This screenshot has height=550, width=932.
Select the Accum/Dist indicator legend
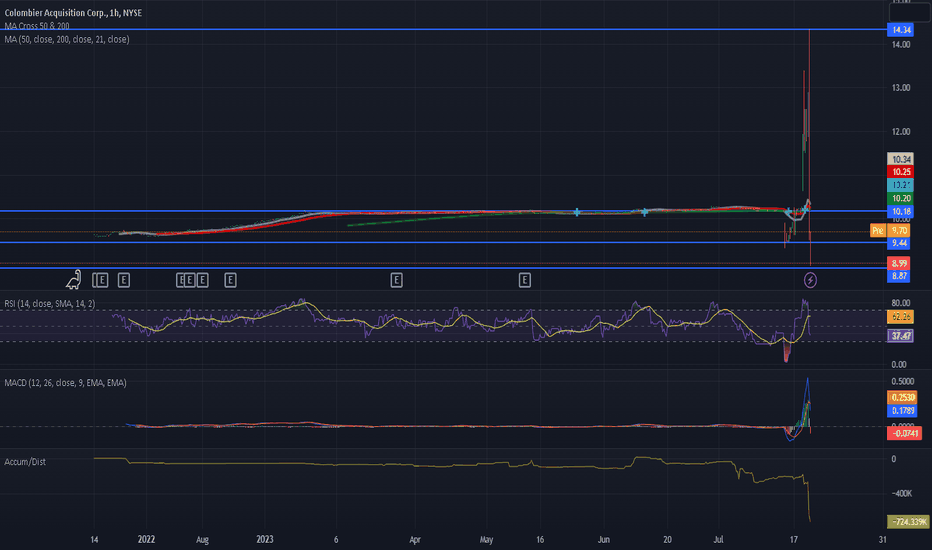click(x=25, y=462)
